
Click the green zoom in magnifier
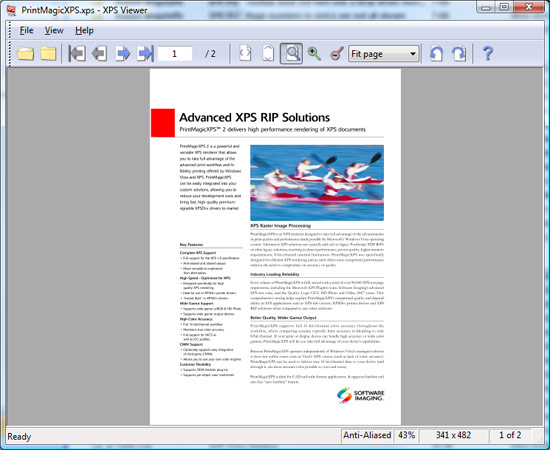314,53
